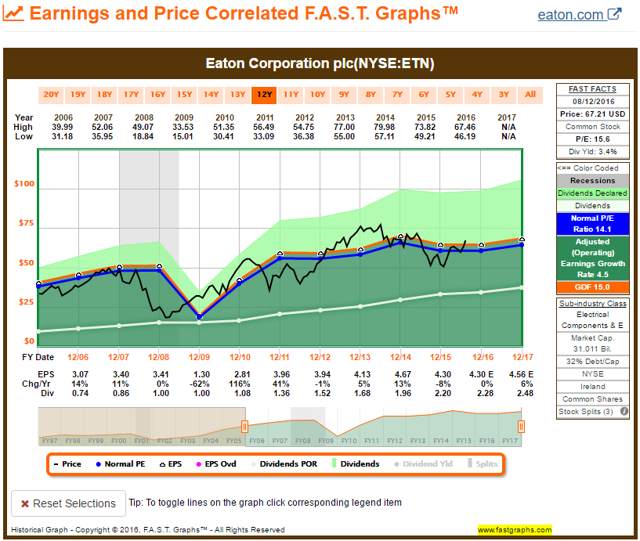The width and height of the screenshot is (640, 541).
Task: Toggle the Normal PE legend item
Action: (120, 464)
